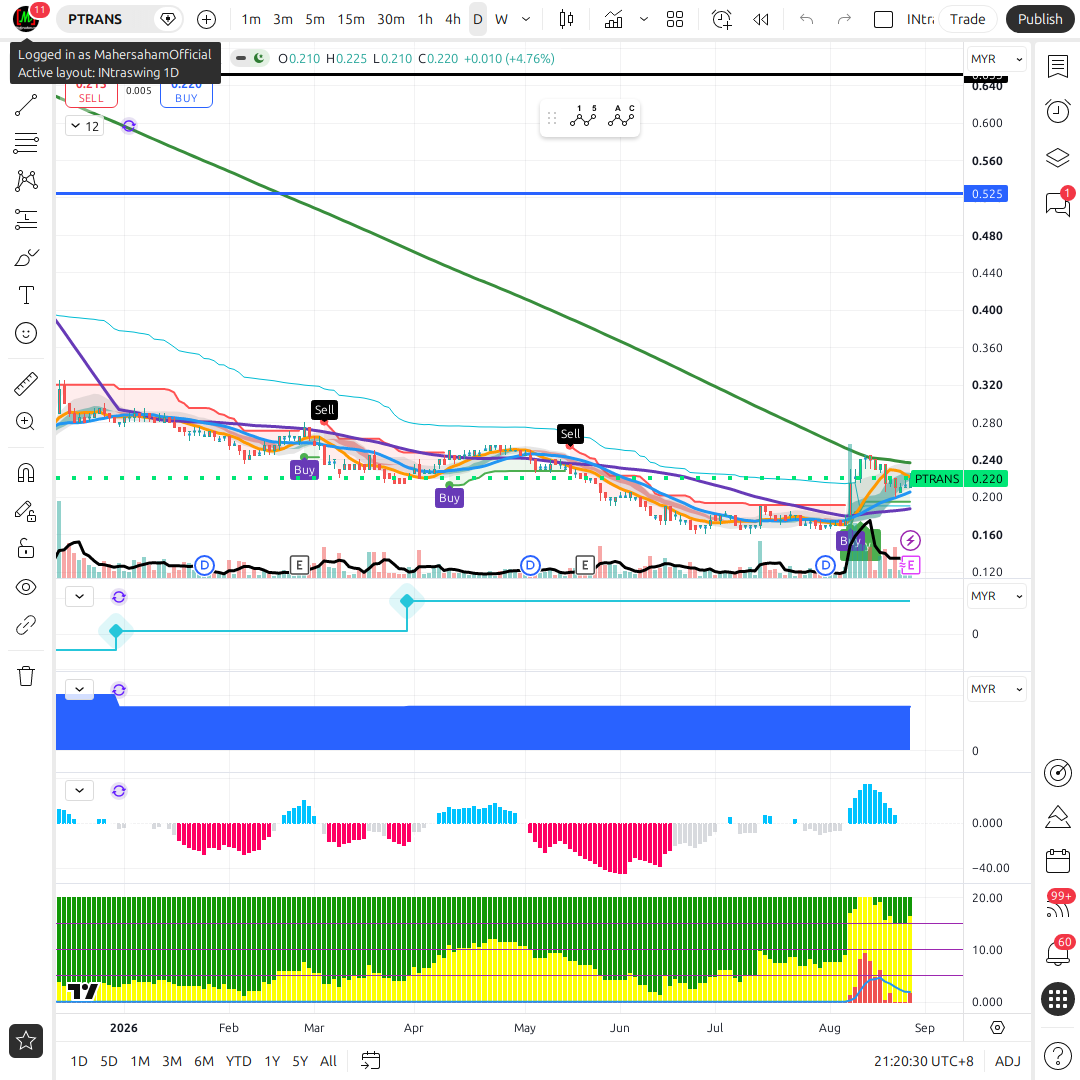The height and width of the screenshot is (1080, 1080).
Task: Open the time zone 21:20:30 UTC+8 menu
Action: [x=924, y=1061]
